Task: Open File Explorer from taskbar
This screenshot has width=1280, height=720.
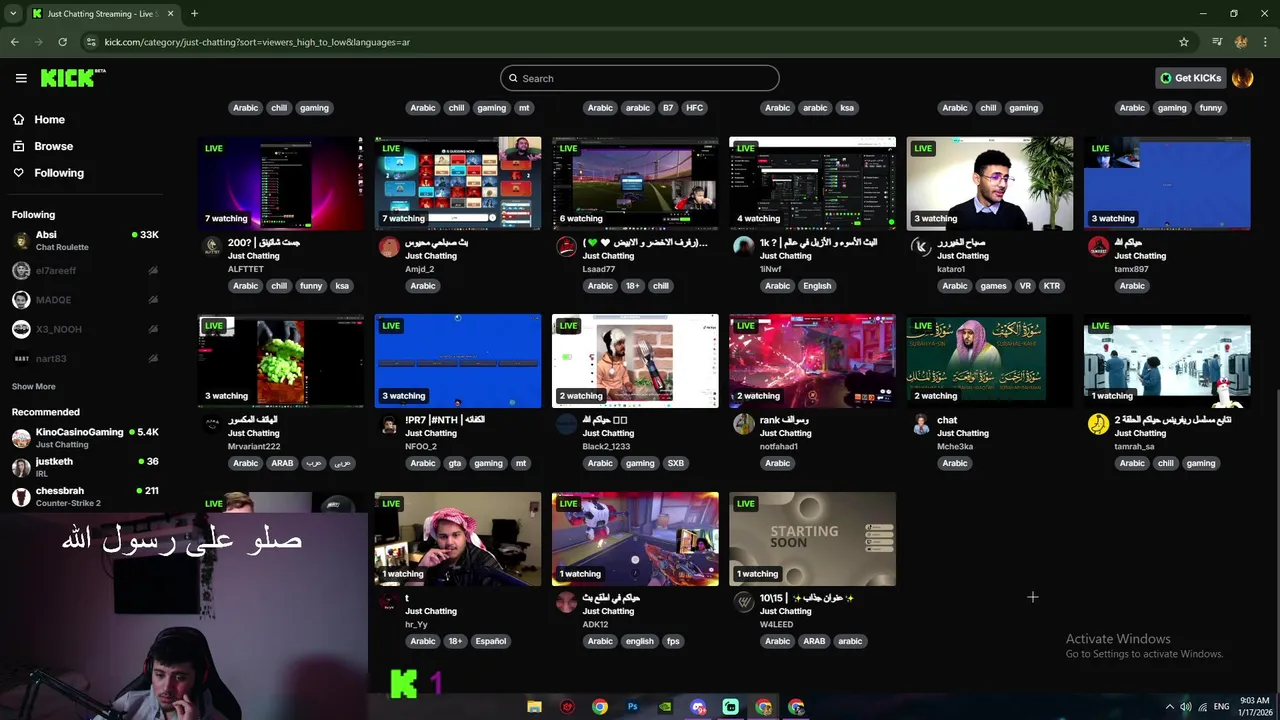Action: 534,707
